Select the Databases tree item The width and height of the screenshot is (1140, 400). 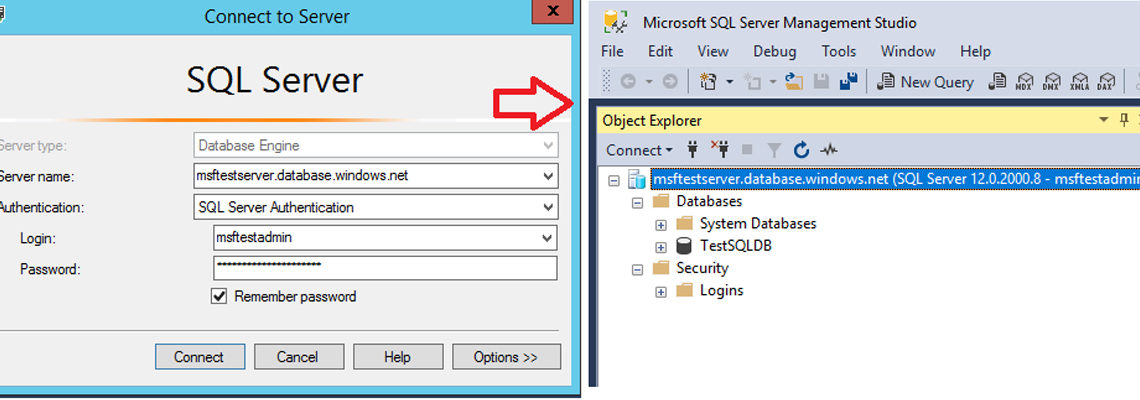pyautogui.click(x=709, y=201)
